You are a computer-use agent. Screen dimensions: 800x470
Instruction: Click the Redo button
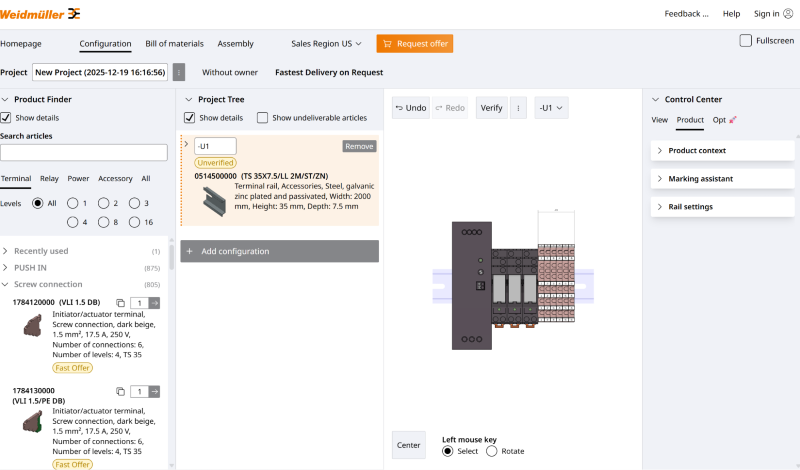pyautogui.click(x=450, y=108)
